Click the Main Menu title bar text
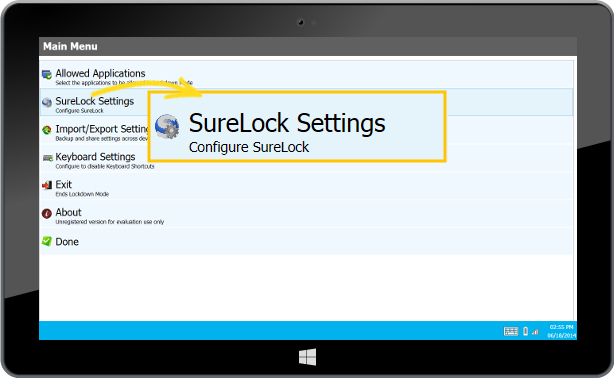The width and height of the screenshot is (614, 378). tap(70, 46)
